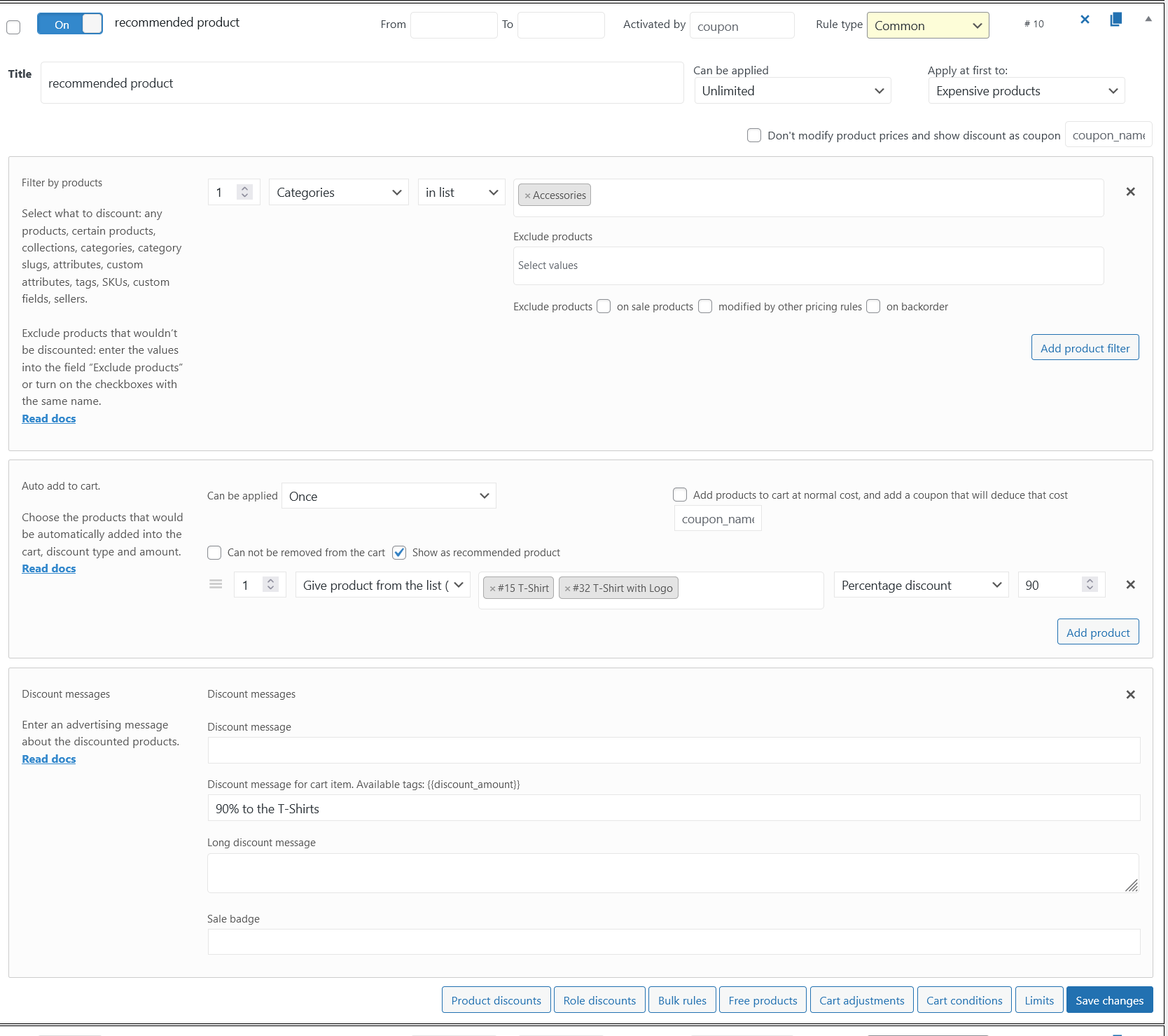Grab the drag handle of the gift product row
The width and height of the screenshot is (1168, 1036).
click(x=216, y=584)
